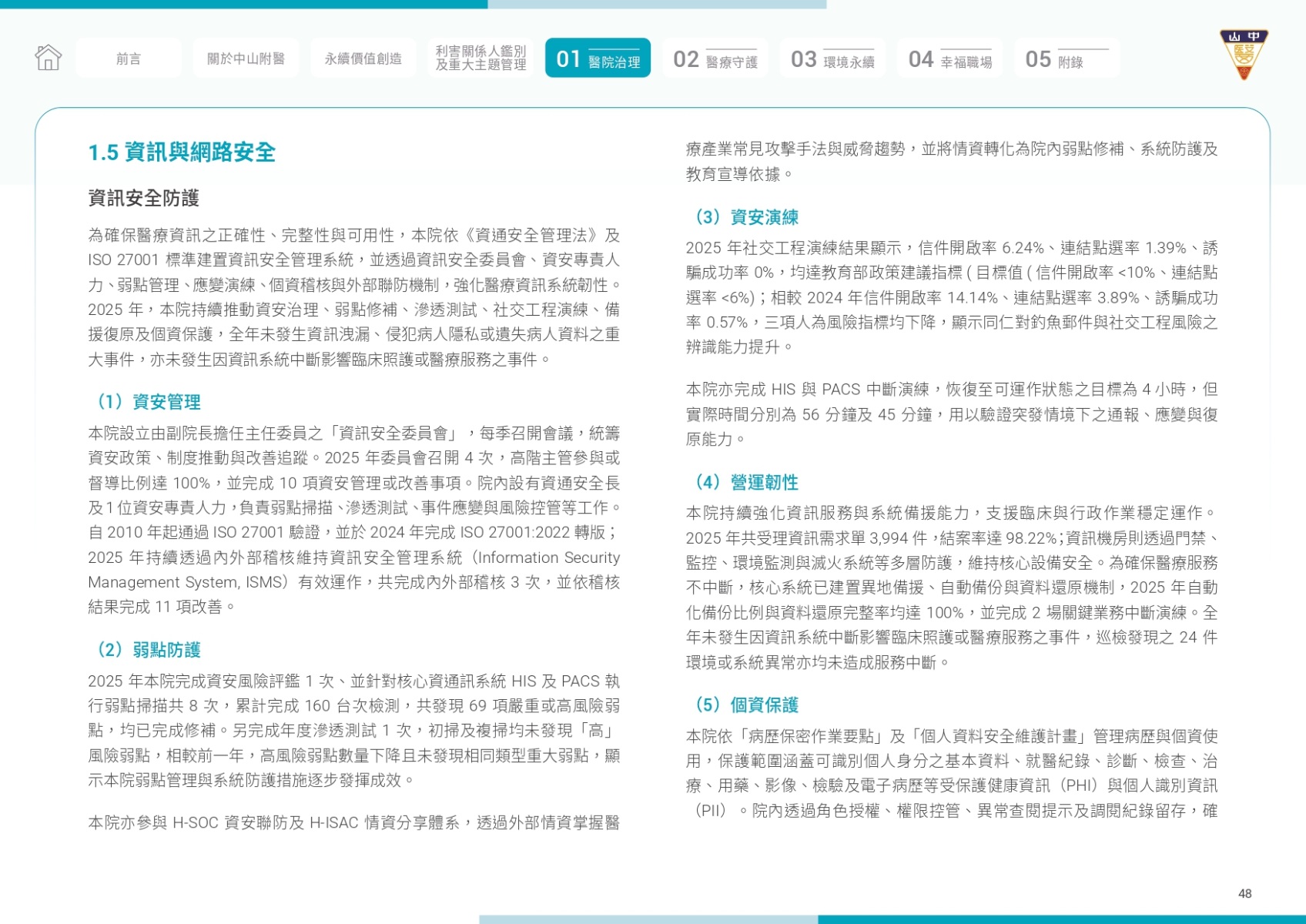The width and height of the screenshot is (1306, 924).
Task: Click the text Management System, ISMS
Action: click(186, 582)
